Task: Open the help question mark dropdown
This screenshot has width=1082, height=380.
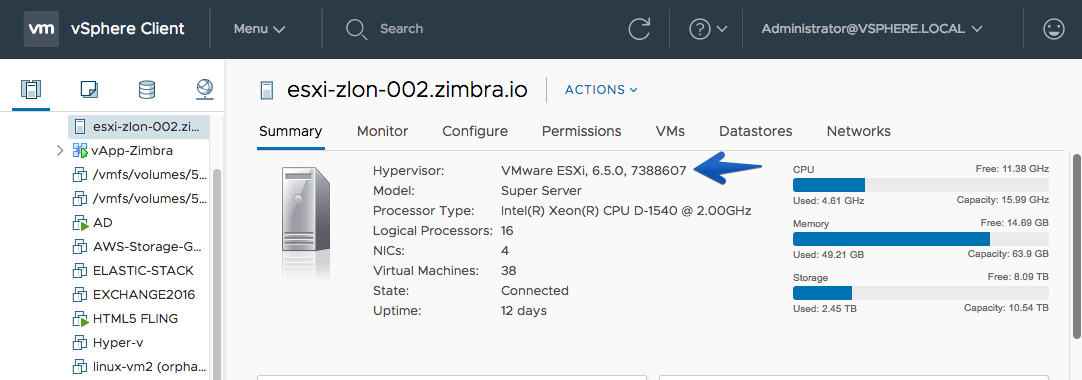Action: point(708,29)
